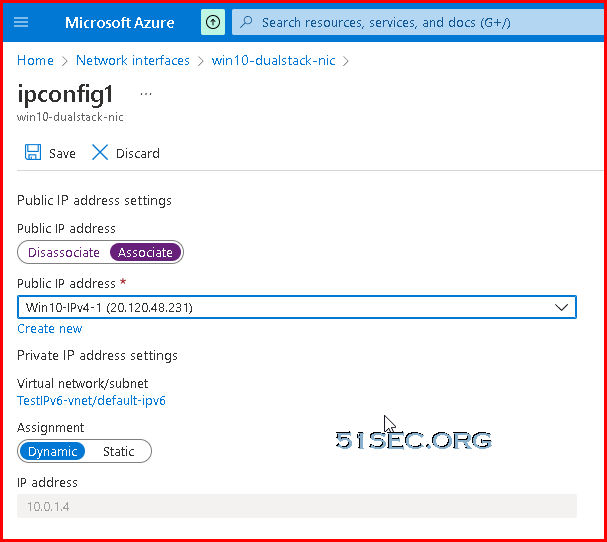The height and width of the screenshot is (542, 607).
Task: Click the Public IP address settings heading
Action: point(94,201)
